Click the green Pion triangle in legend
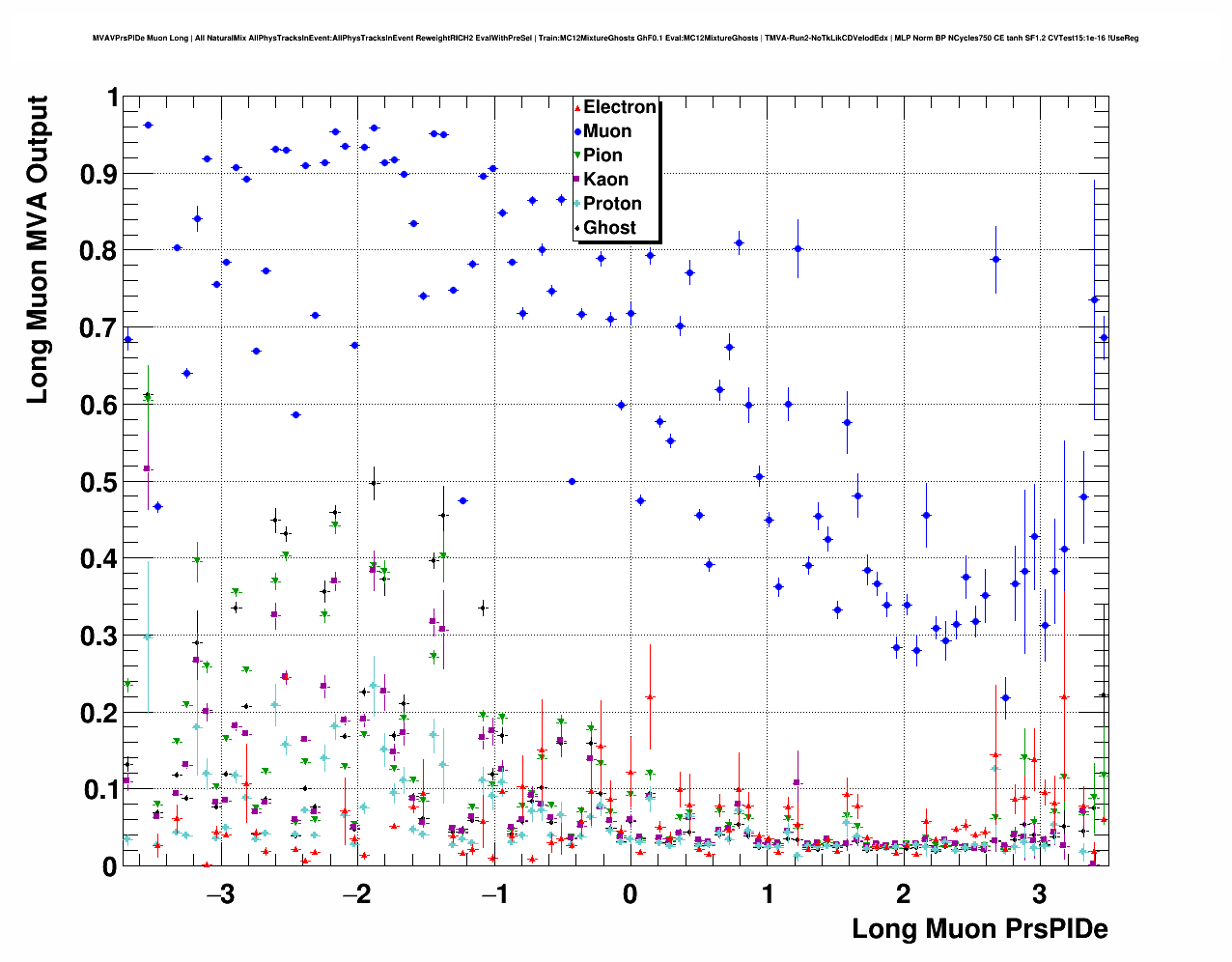The height and width of the screenshot is (962, 1232). tap(577, 156)
